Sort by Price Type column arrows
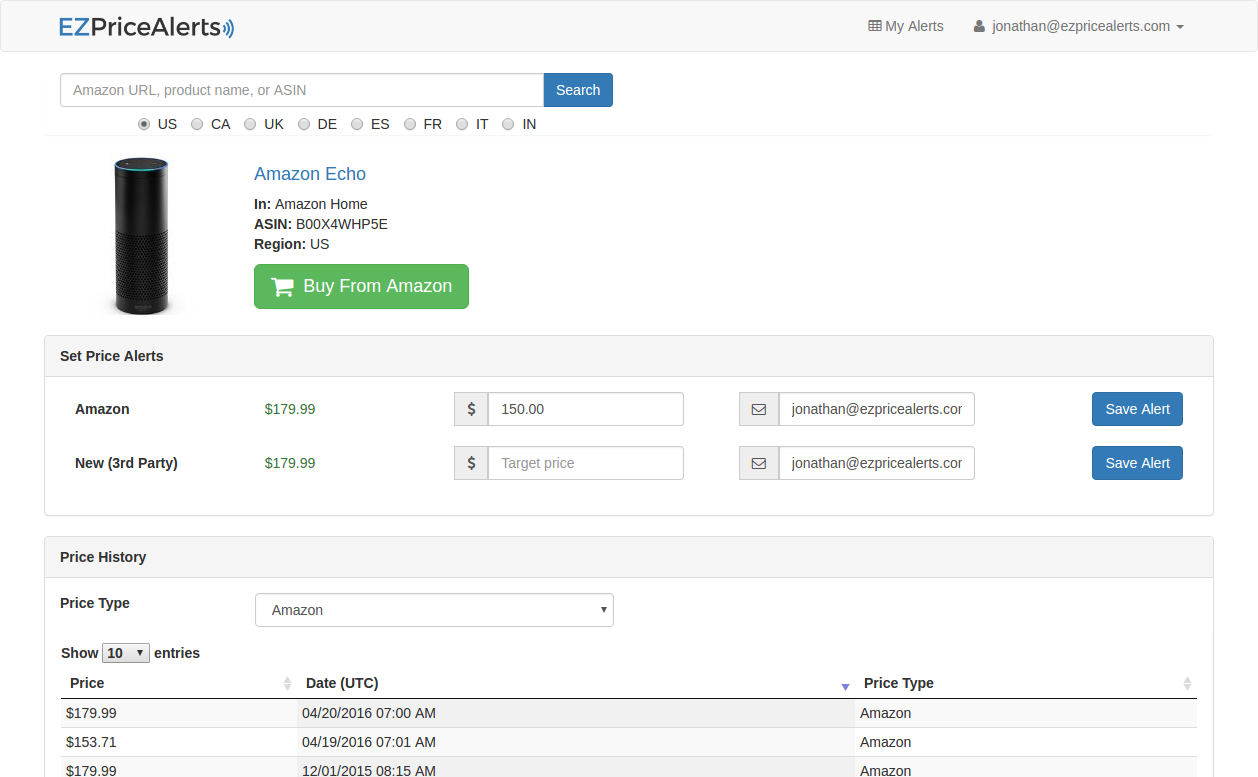This screenshot has width=1258, height=777. pyautogui.click(x=1187, y=683)
